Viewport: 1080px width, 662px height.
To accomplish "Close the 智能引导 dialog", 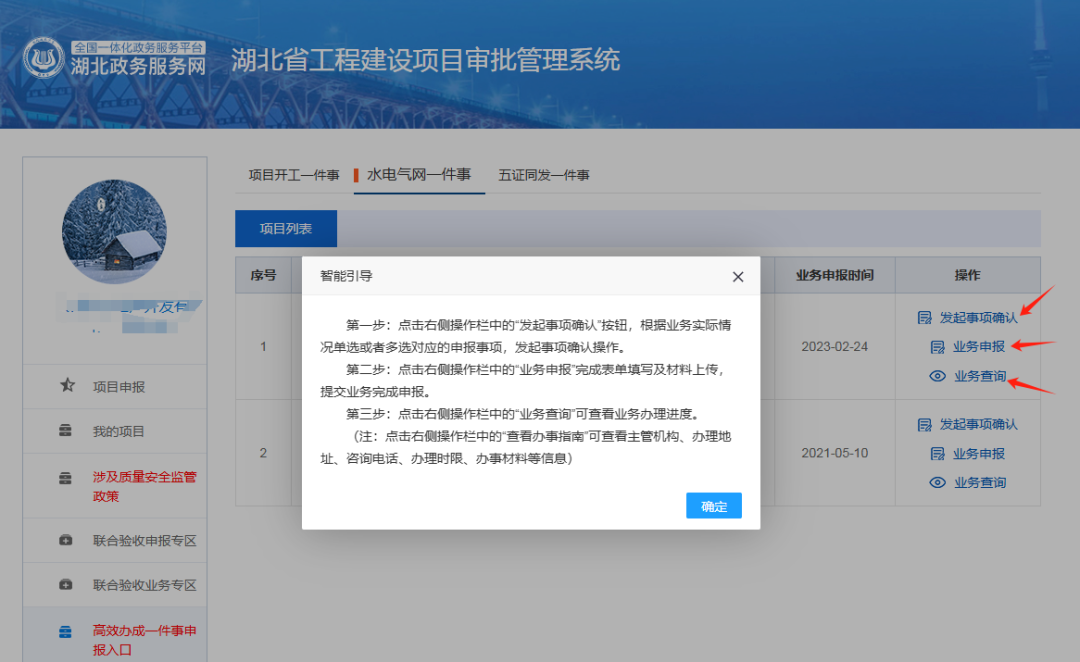I will click(738, 276).
